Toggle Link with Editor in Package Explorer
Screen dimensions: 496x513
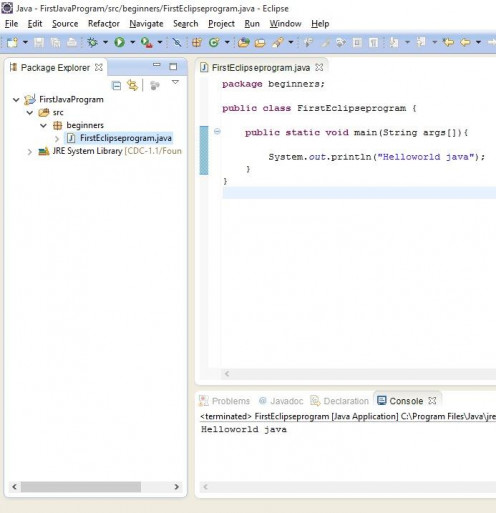132,86
